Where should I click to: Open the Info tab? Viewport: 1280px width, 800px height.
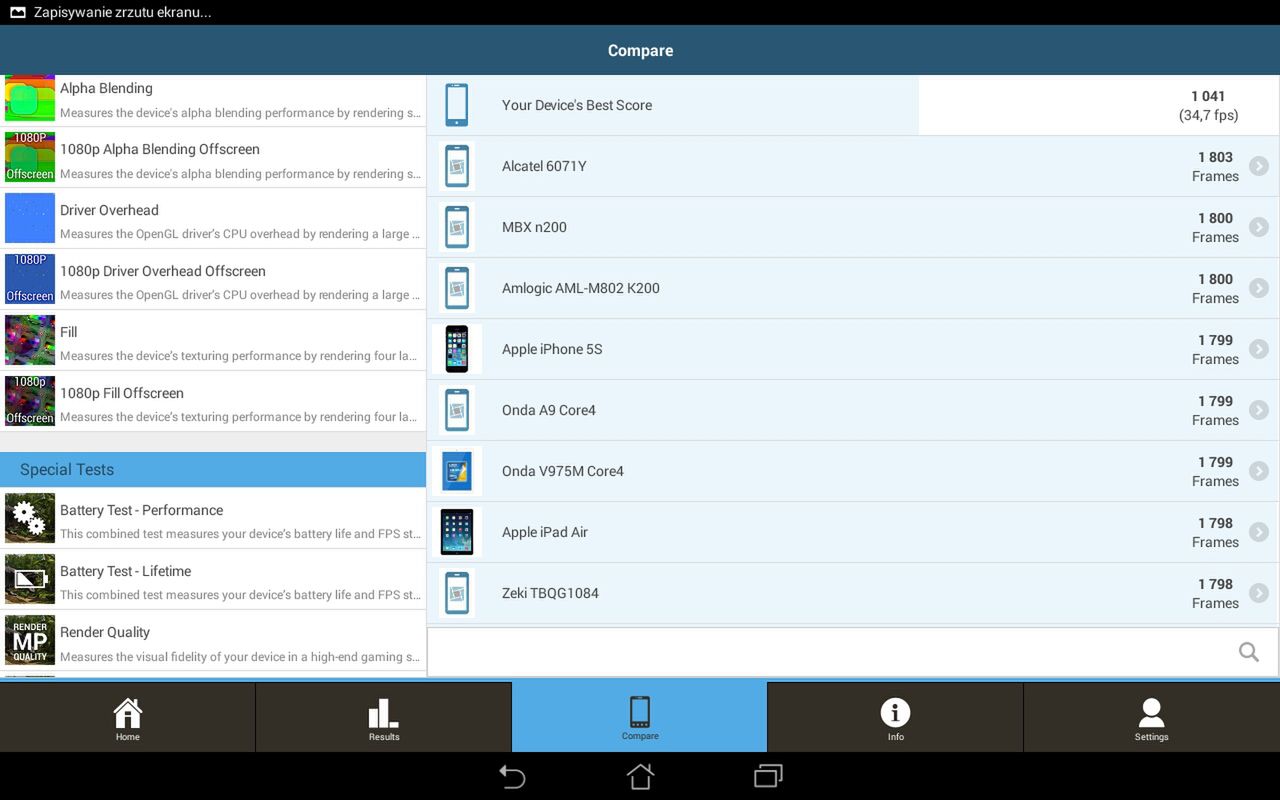896,717
